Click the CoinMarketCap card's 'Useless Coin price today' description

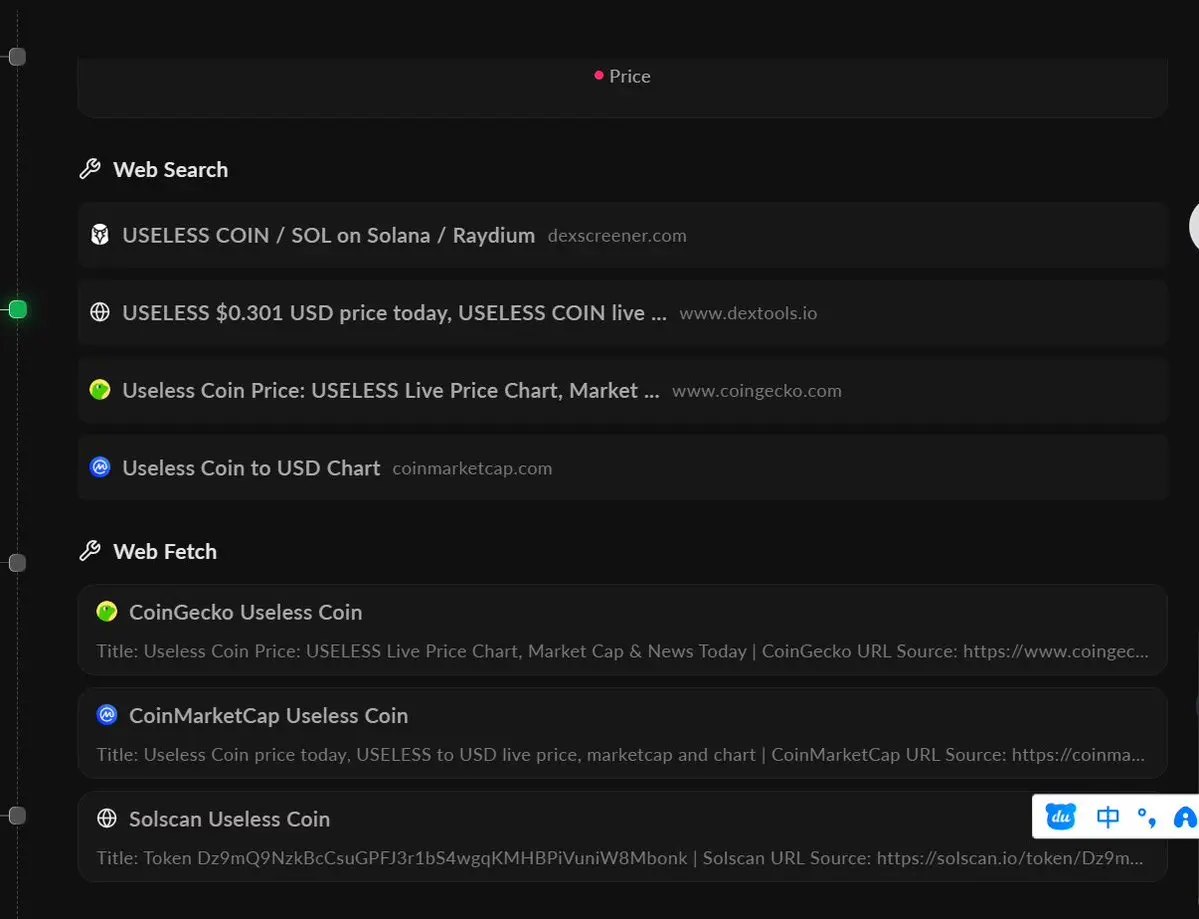tap(621, 754)
